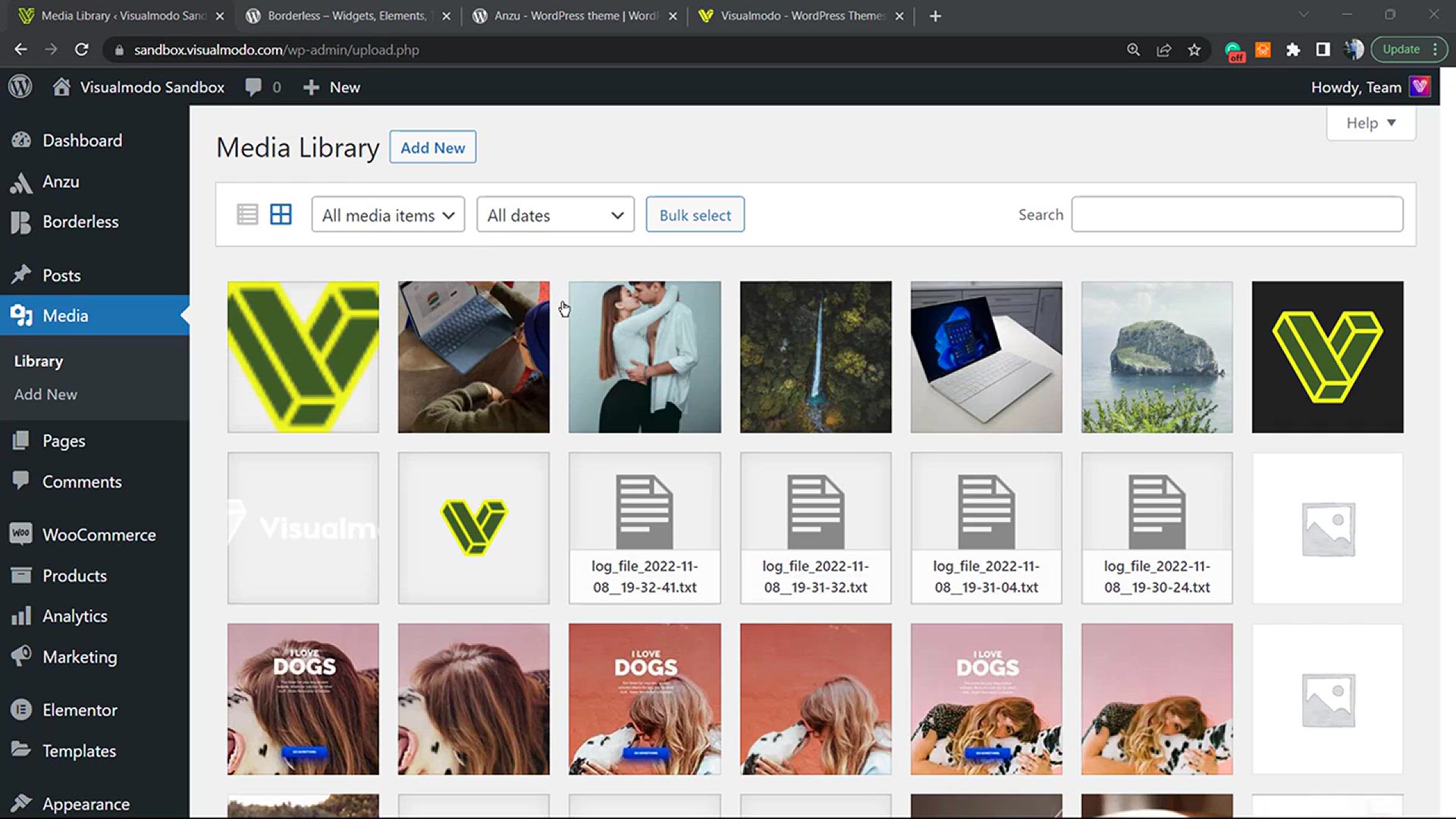The width and height of the screenshot is (1456, 819).
Task: Open the All dates dropdown
Action: [x=555, y=215]
